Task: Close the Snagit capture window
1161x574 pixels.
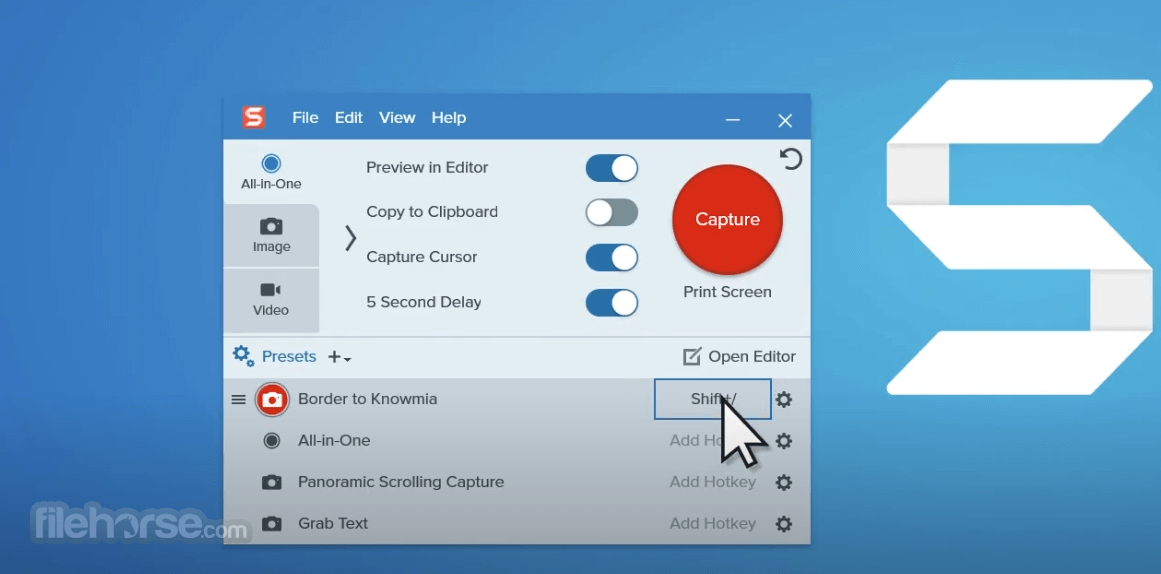Action: [x=785, y=120]
